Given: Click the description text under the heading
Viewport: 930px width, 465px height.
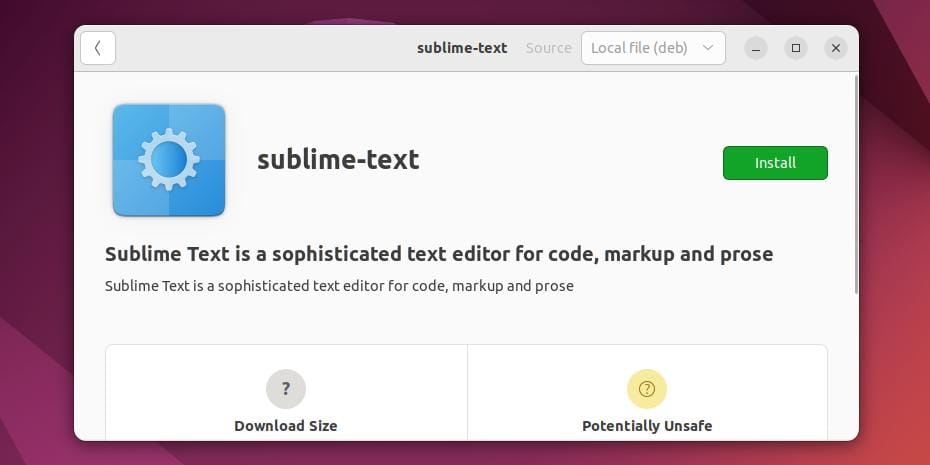Looking at the screenshot, I should coord(339,286).
